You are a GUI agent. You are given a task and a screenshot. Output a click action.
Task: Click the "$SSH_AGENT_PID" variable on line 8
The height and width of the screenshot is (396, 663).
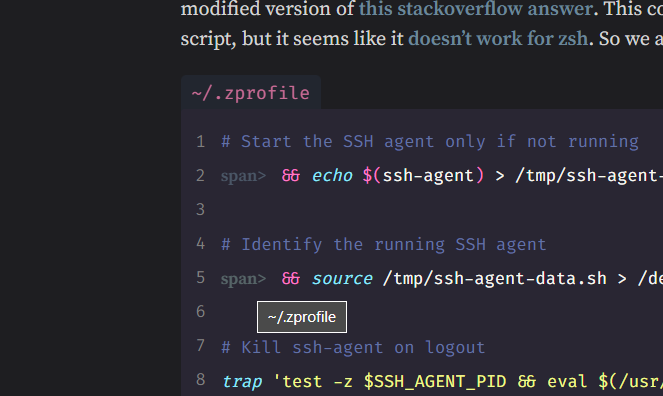(435, 382)
